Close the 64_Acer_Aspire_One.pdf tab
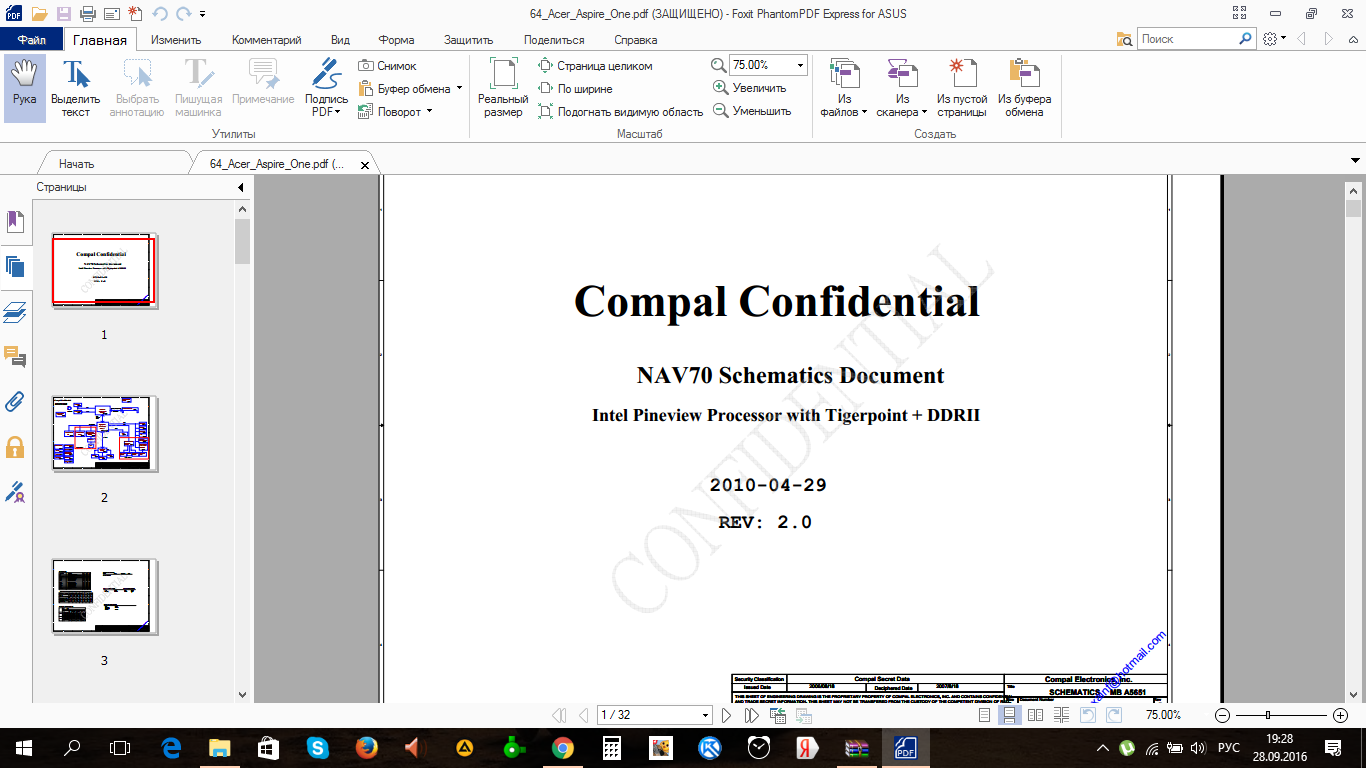The image size is (1366, 768). click(x=365, y=165)
